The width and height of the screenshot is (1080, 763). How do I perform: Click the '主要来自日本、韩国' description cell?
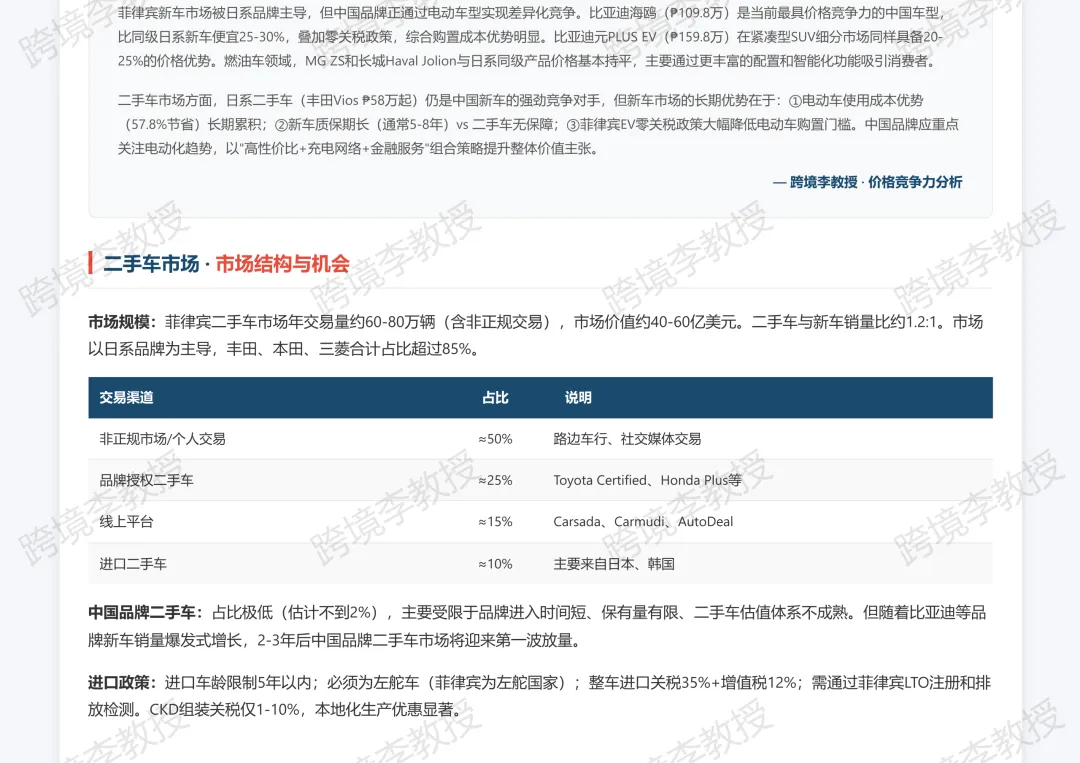point(614,563)
